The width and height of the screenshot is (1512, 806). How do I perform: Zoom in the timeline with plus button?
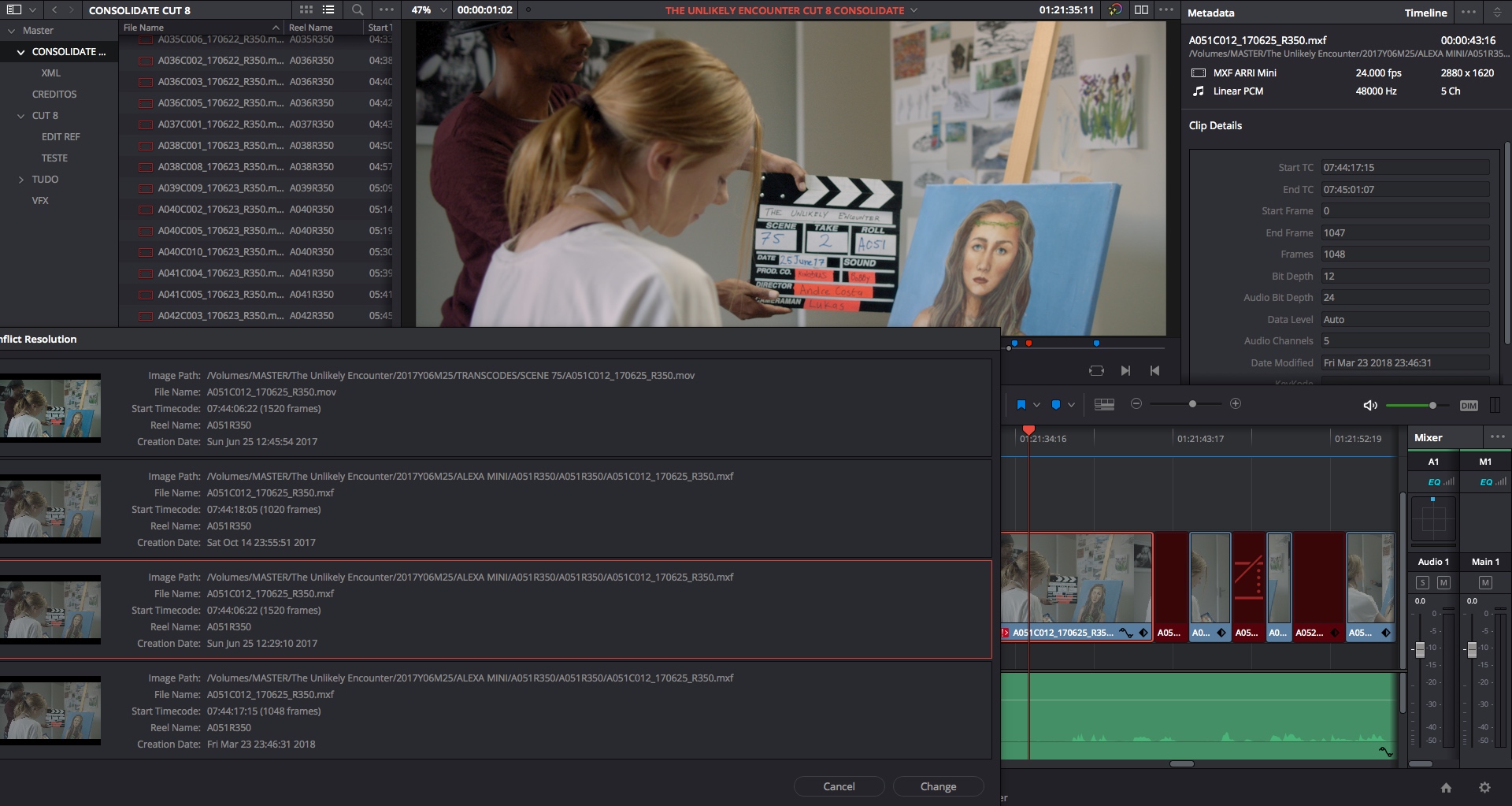[x=1236, y=403]
